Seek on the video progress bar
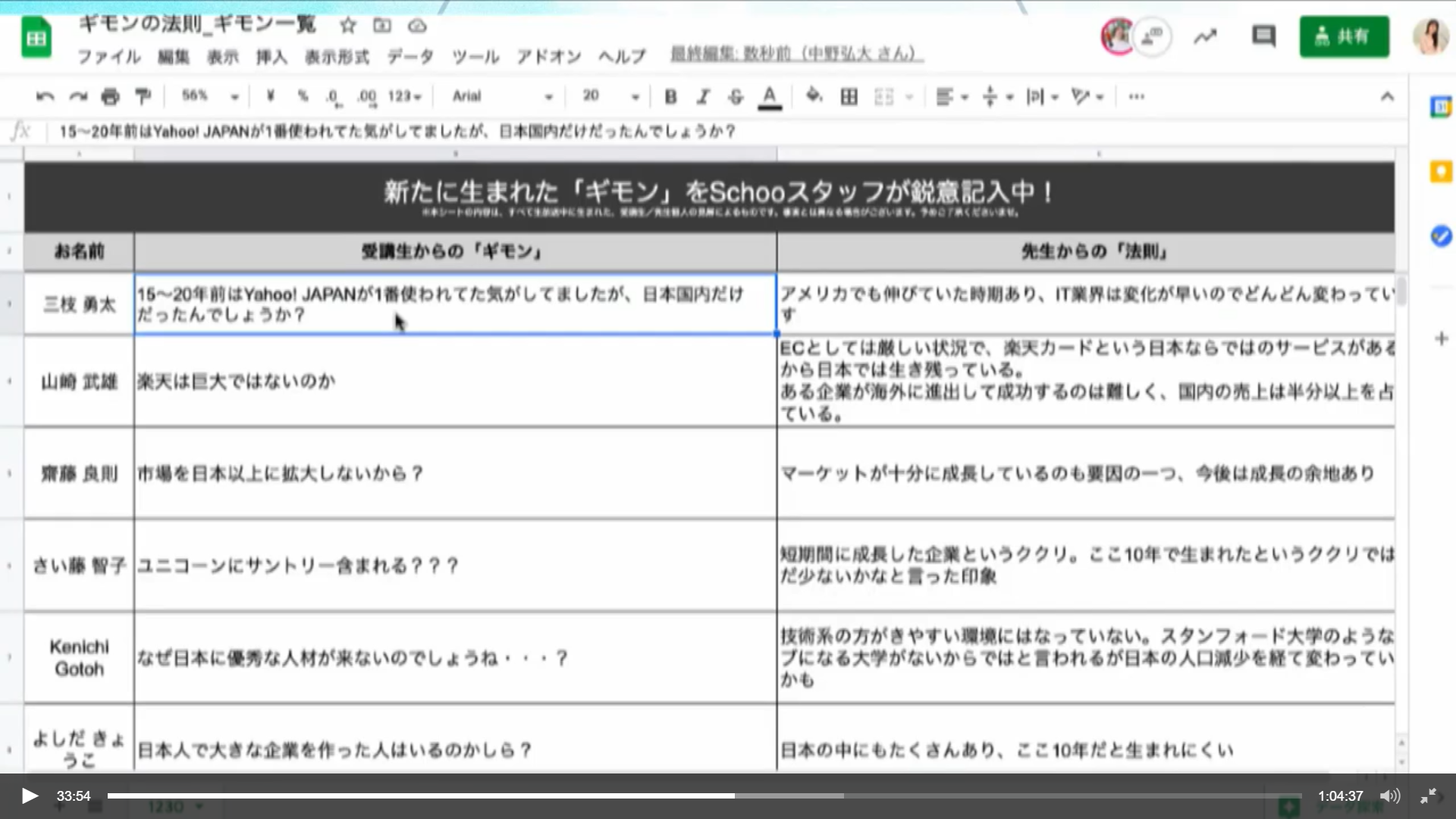Screen dimensions: 1456x819 (704, 795)
